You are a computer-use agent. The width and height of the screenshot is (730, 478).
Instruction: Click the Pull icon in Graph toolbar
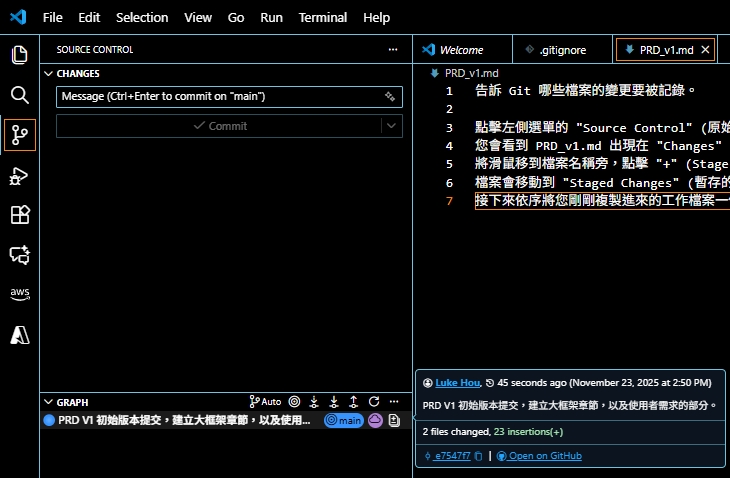pos(334,402)
